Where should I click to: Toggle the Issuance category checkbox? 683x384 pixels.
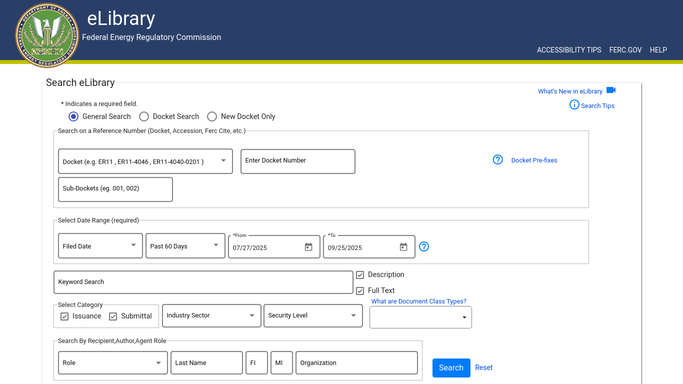pyautogui.click(x=64, y=317)
